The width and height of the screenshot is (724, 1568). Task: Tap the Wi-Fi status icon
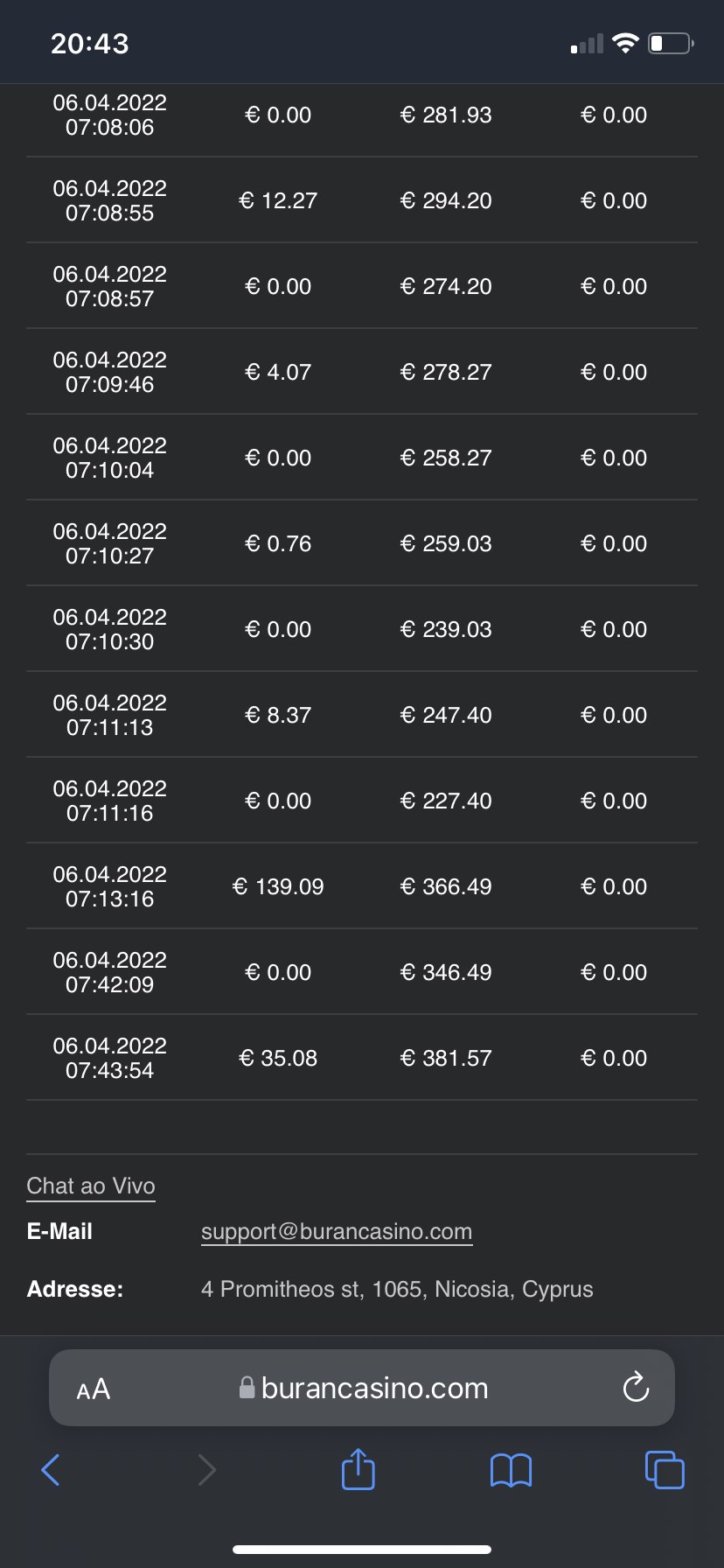click(x=625, y=43)
